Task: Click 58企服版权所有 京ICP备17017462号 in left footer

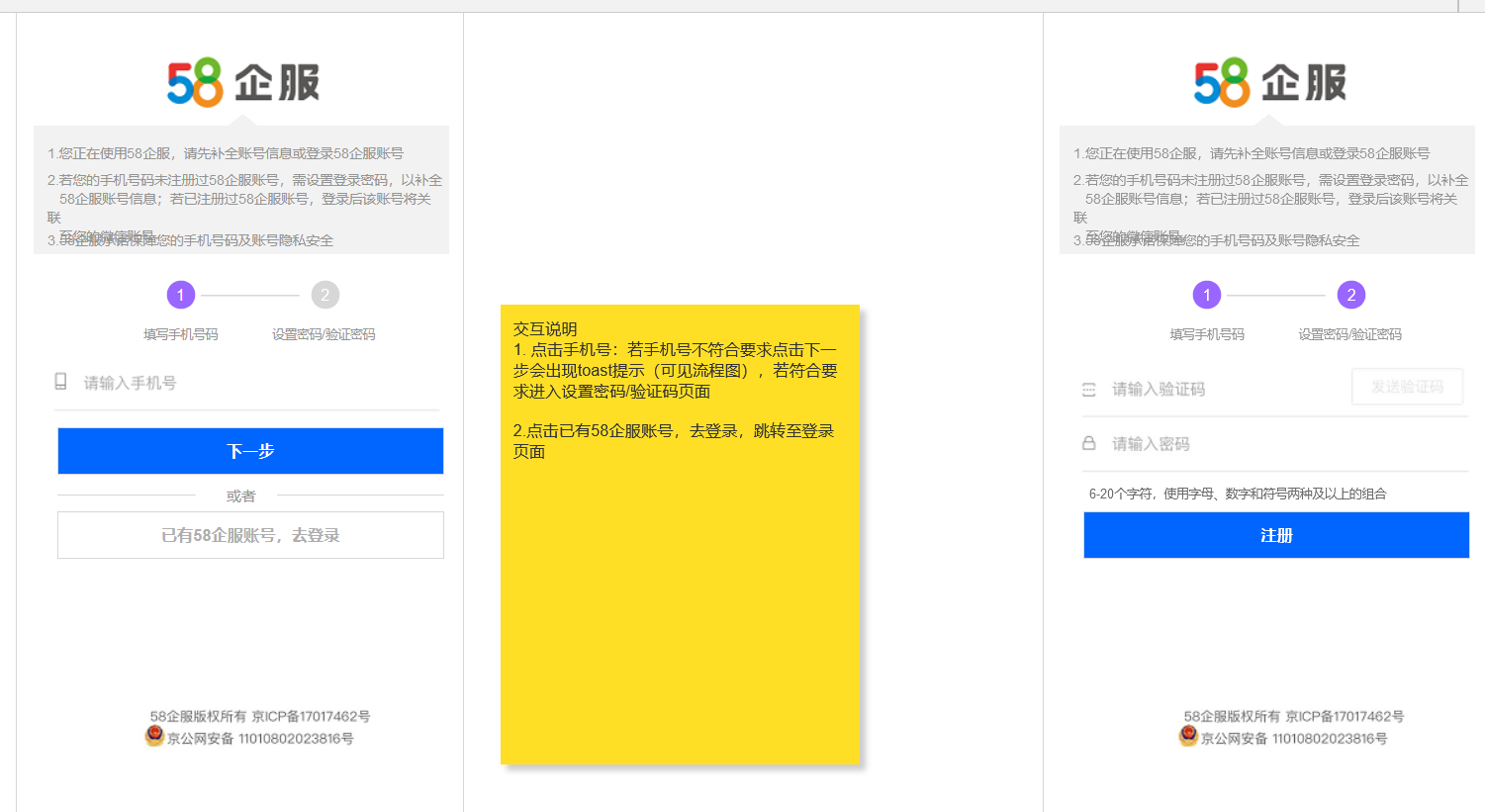Action: (260, 716)
